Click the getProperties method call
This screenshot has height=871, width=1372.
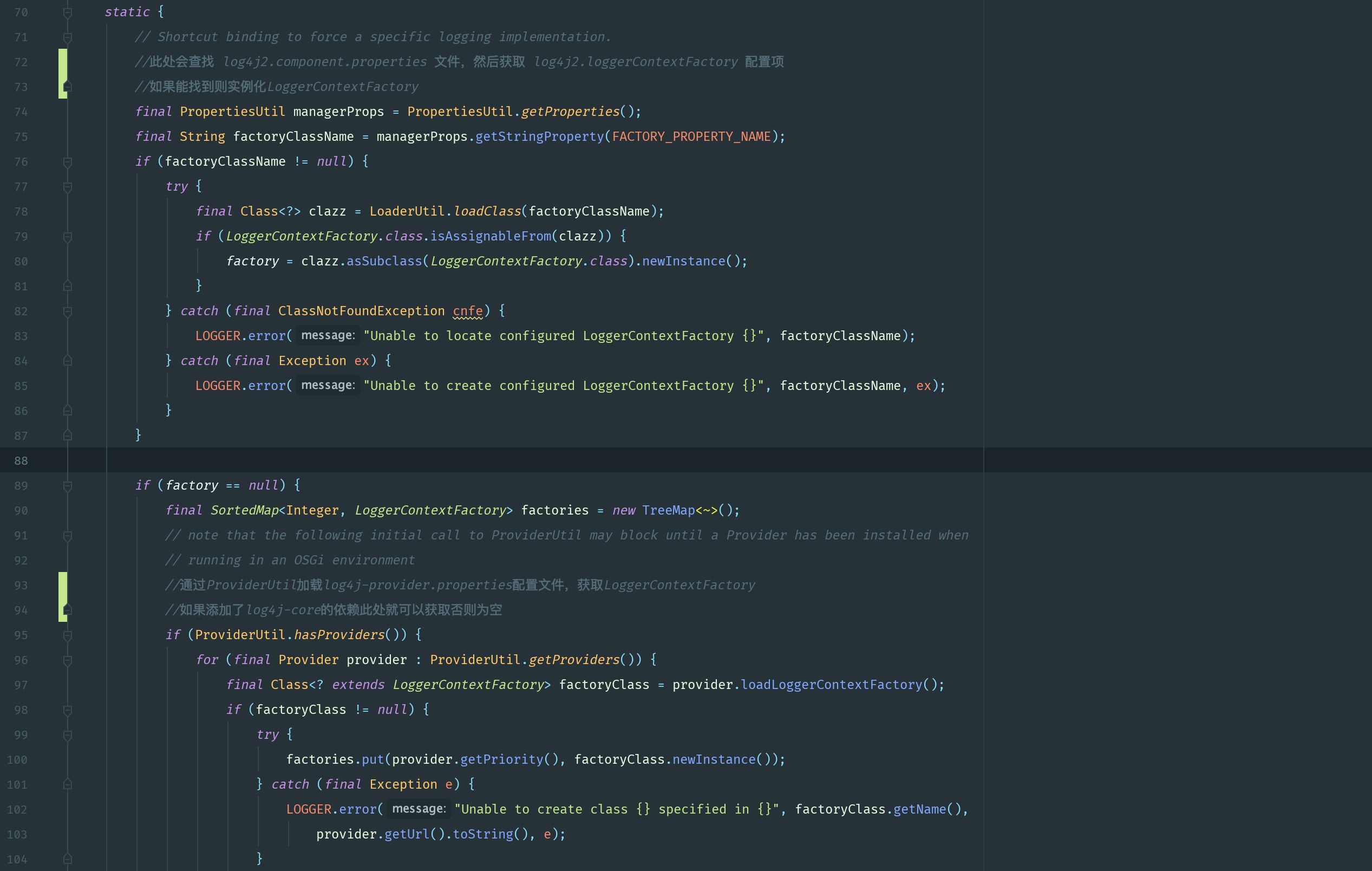pos(570,112)
